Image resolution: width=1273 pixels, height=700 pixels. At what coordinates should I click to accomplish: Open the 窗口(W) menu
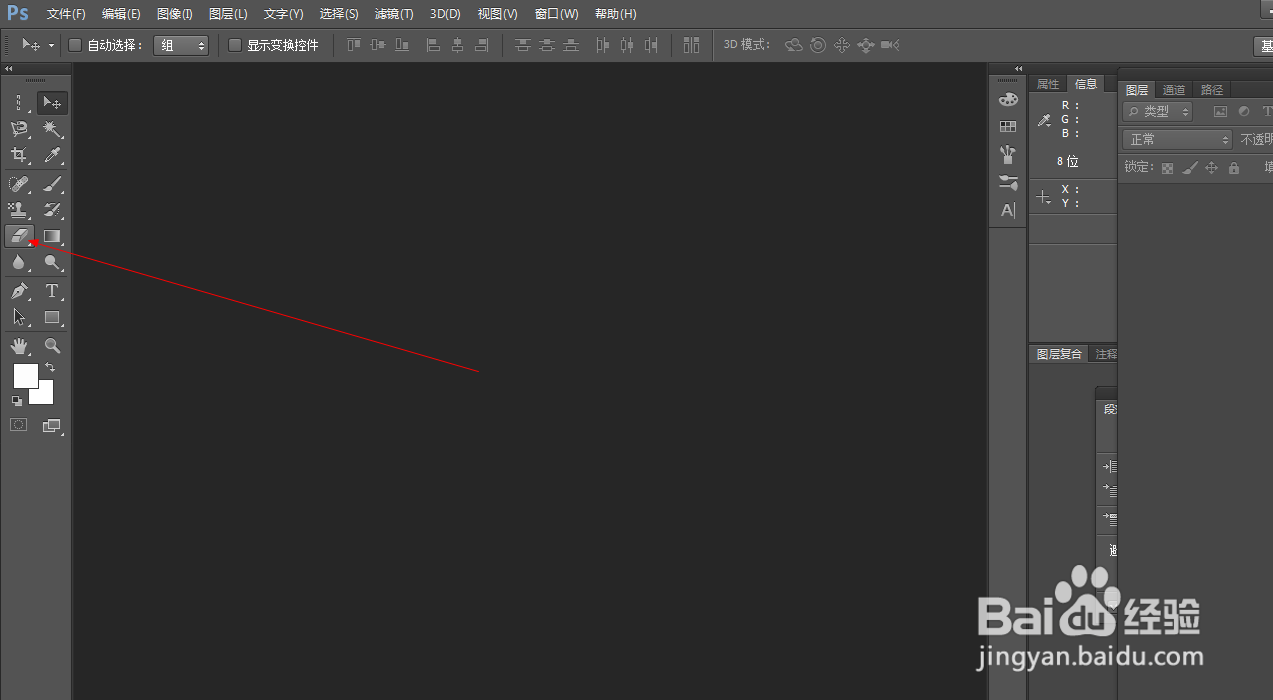[557, 14]
